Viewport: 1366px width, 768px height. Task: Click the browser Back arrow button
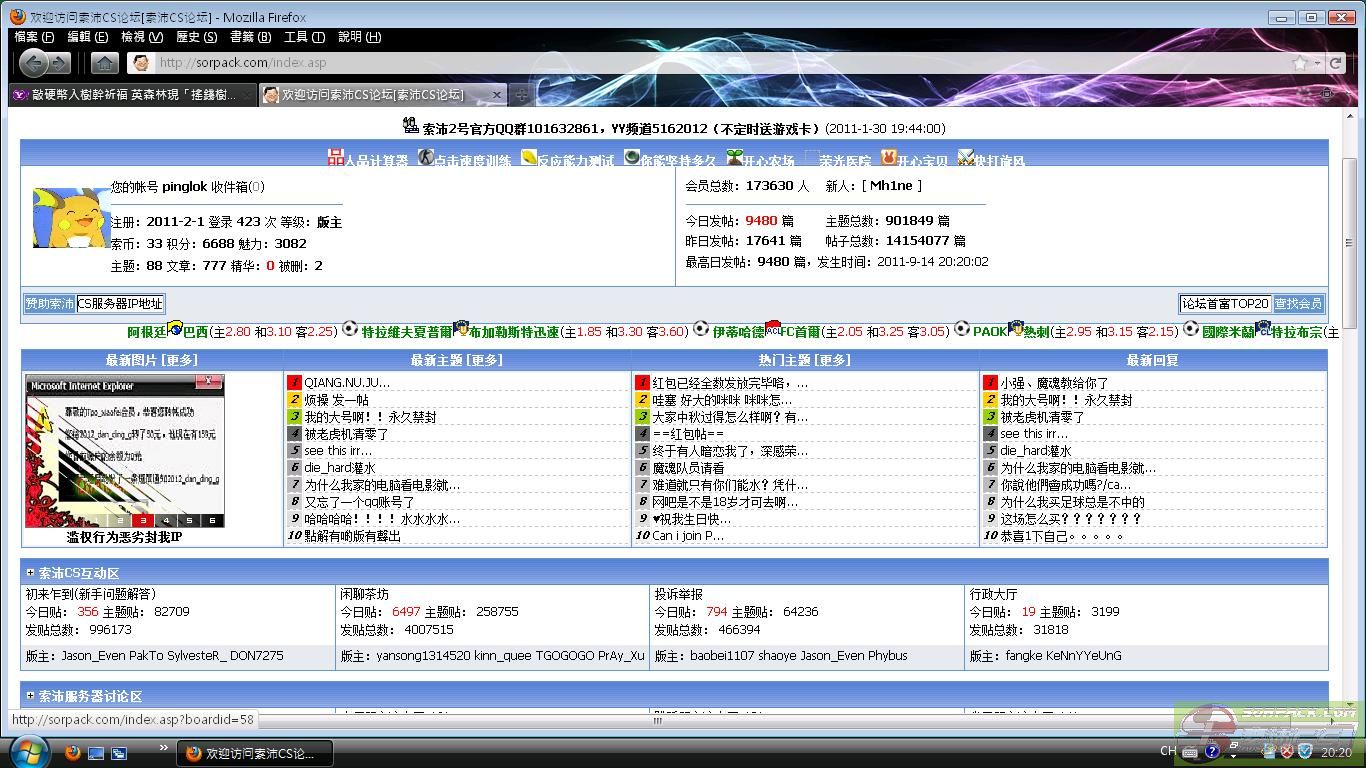pos(34,63)
